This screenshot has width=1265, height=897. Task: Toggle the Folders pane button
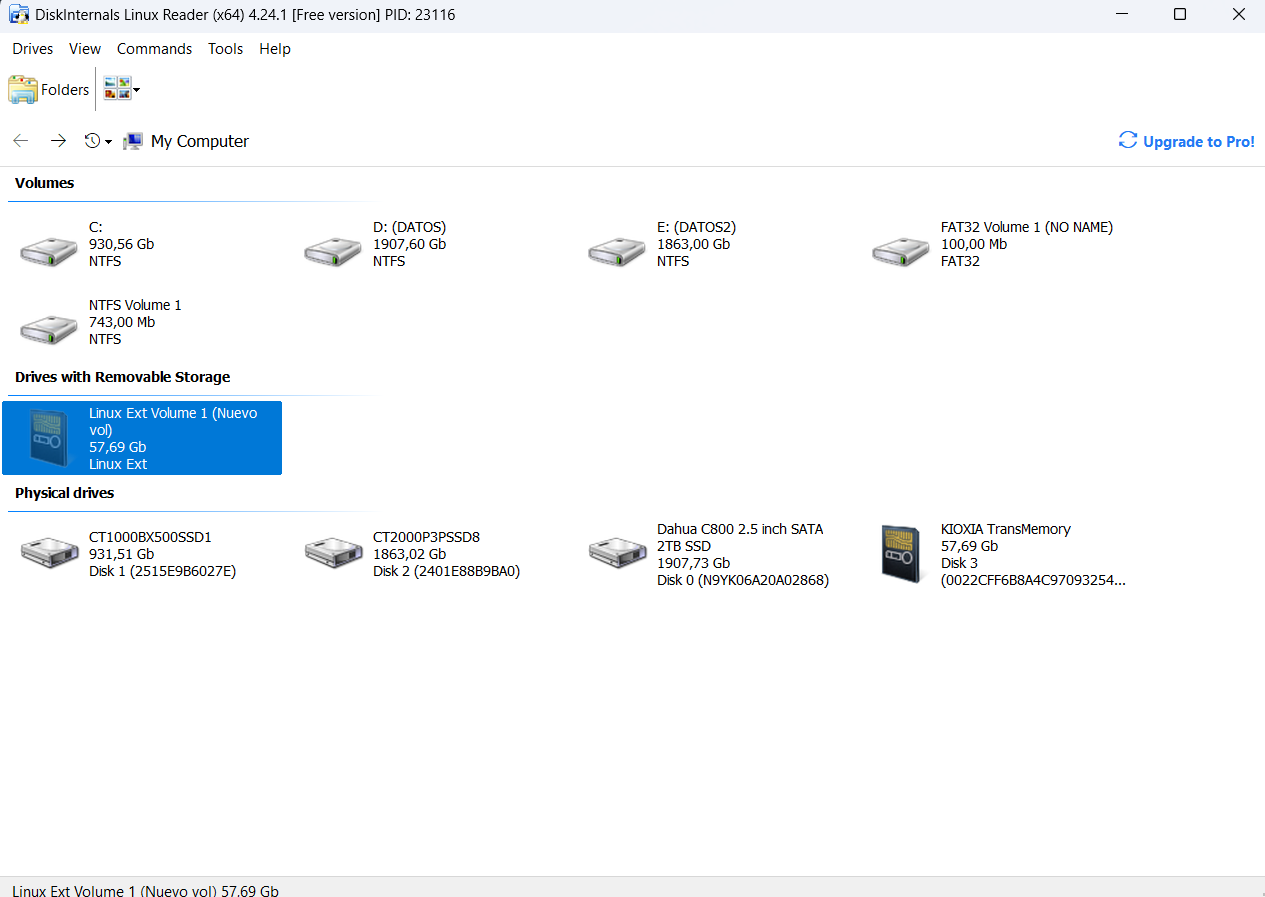pyautogui.click(x=49, y=89)
